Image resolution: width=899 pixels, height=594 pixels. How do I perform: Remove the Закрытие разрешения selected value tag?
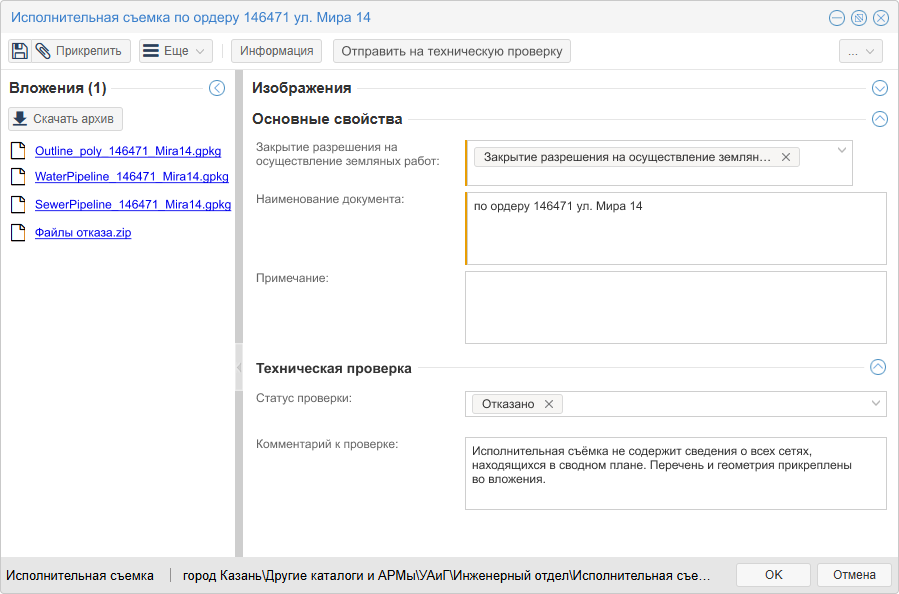[x=786, y=157]
